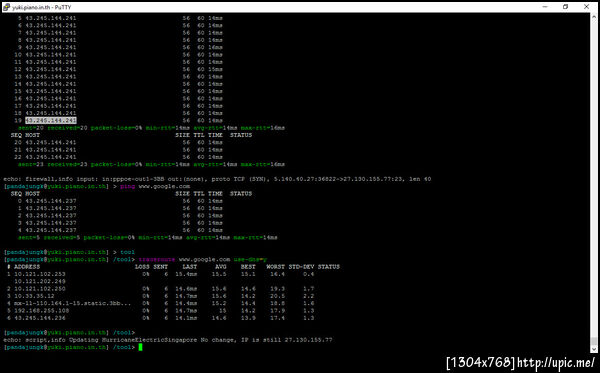This screenshot has width=600, height=373.
Task: Click traceroute hop address 10.33.35.12
Action: pos(34,296)
